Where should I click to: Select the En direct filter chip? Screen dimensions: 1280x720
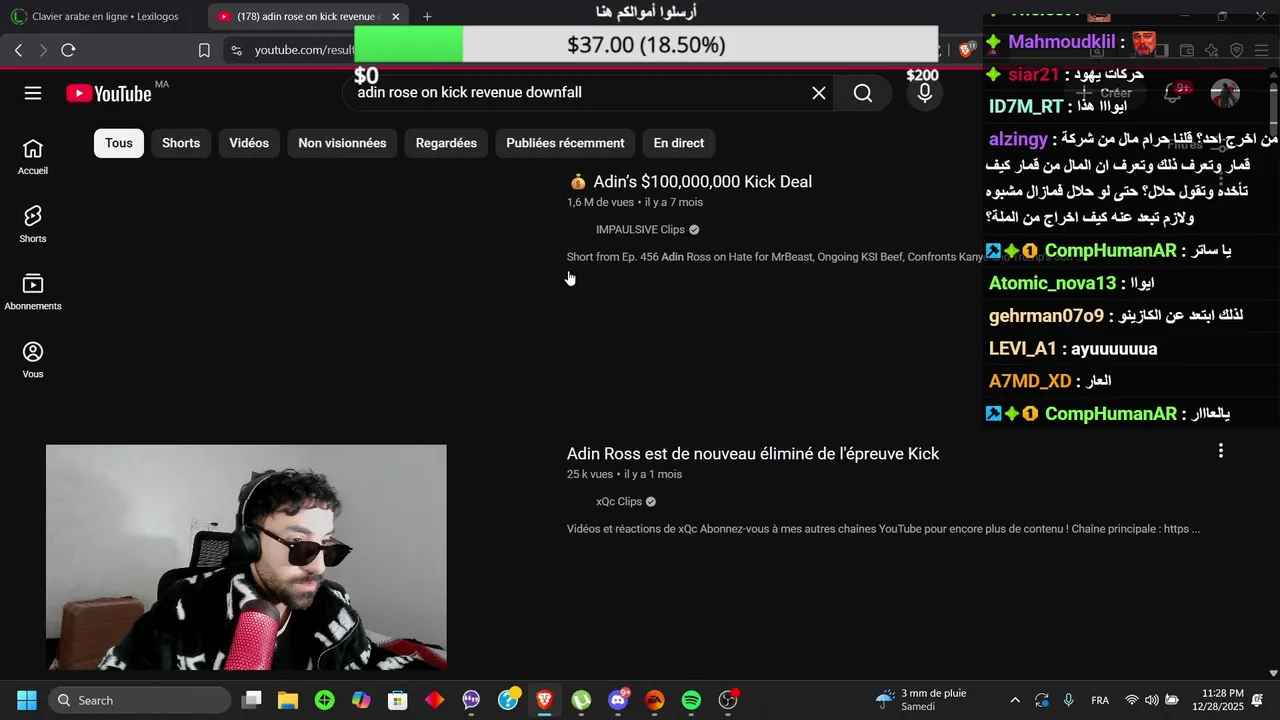[x=679, y=143]
